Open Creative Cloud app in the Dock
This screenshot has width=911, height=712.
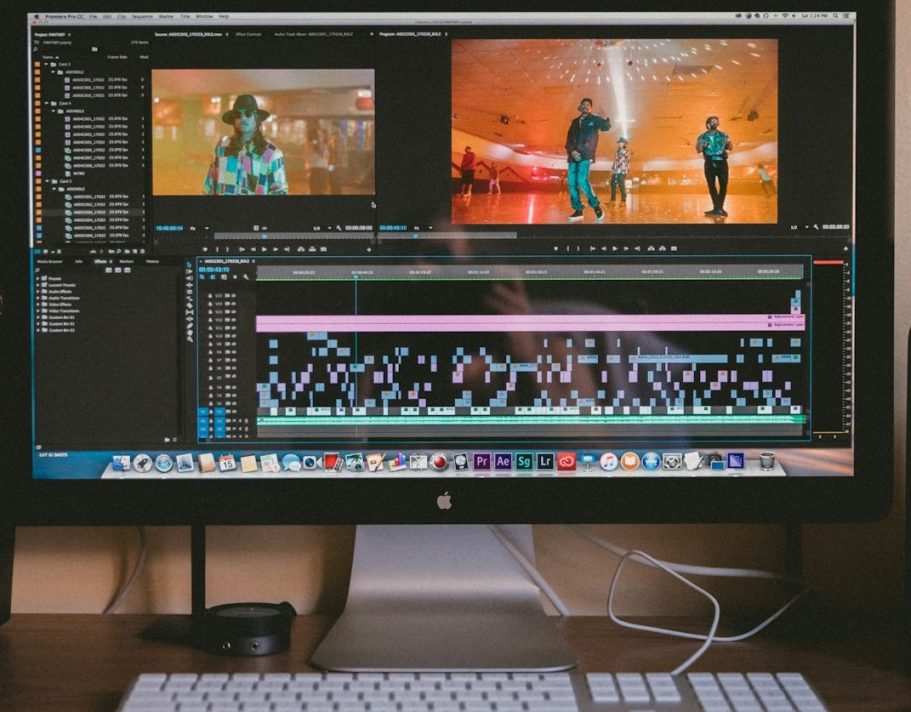(566, 461)
